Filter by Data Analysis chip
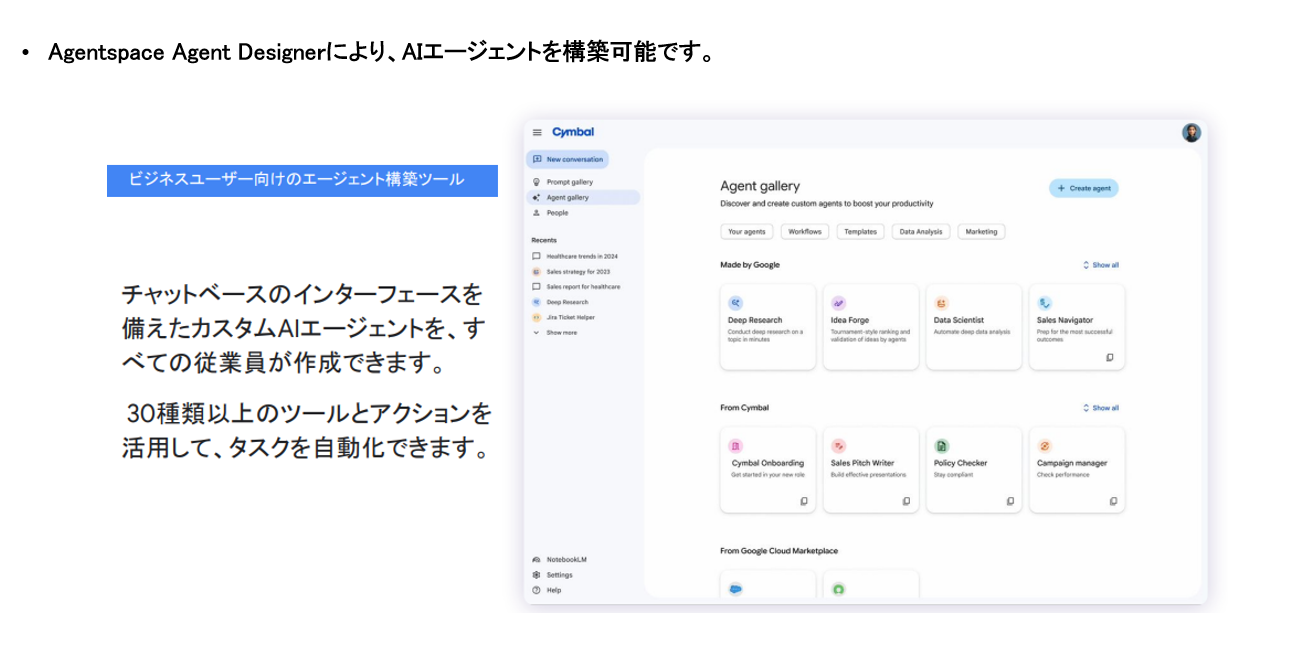 [921, 231]
